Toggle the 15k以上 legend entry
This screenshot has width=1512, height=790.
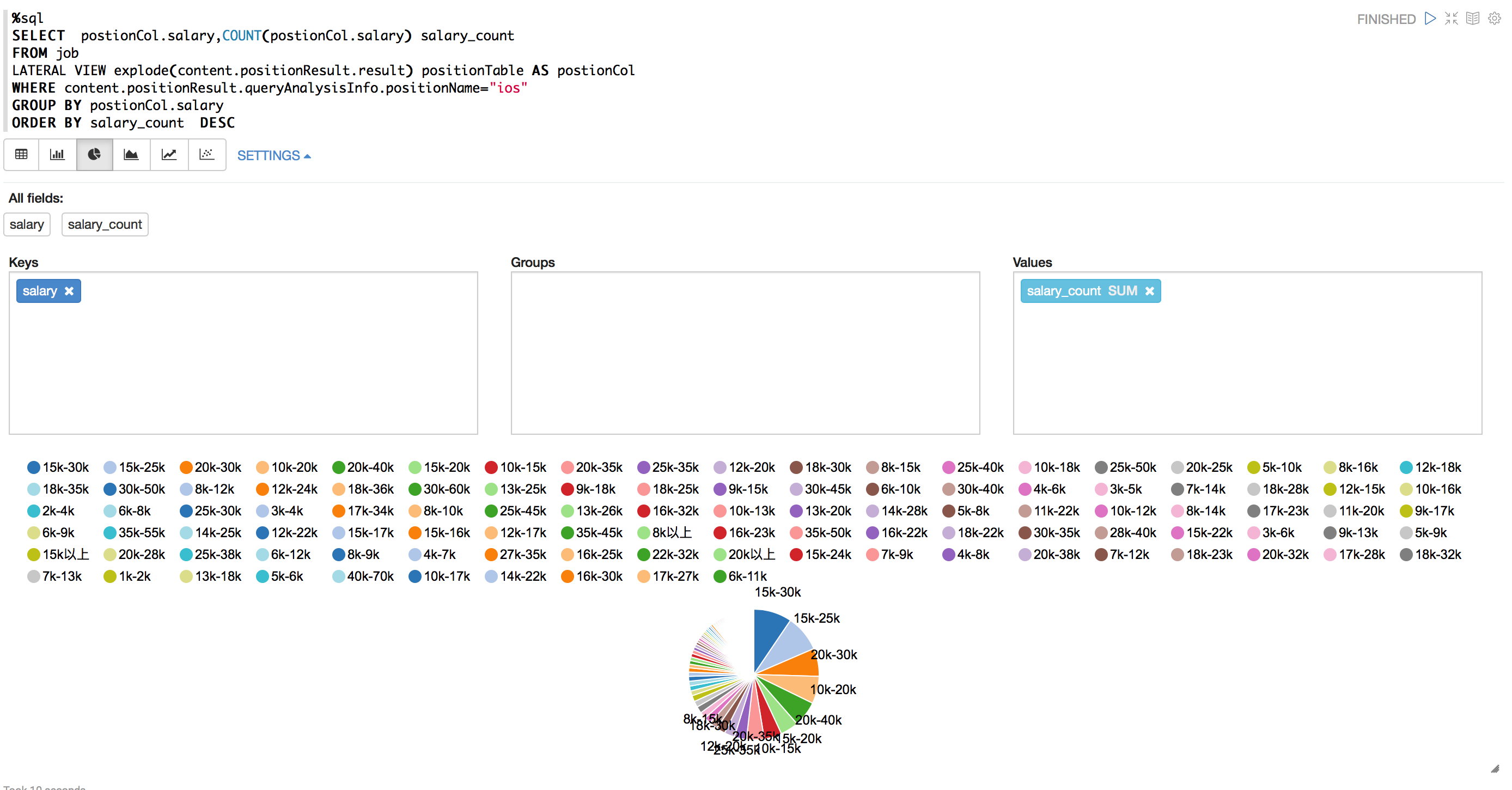tap(58, 555)
